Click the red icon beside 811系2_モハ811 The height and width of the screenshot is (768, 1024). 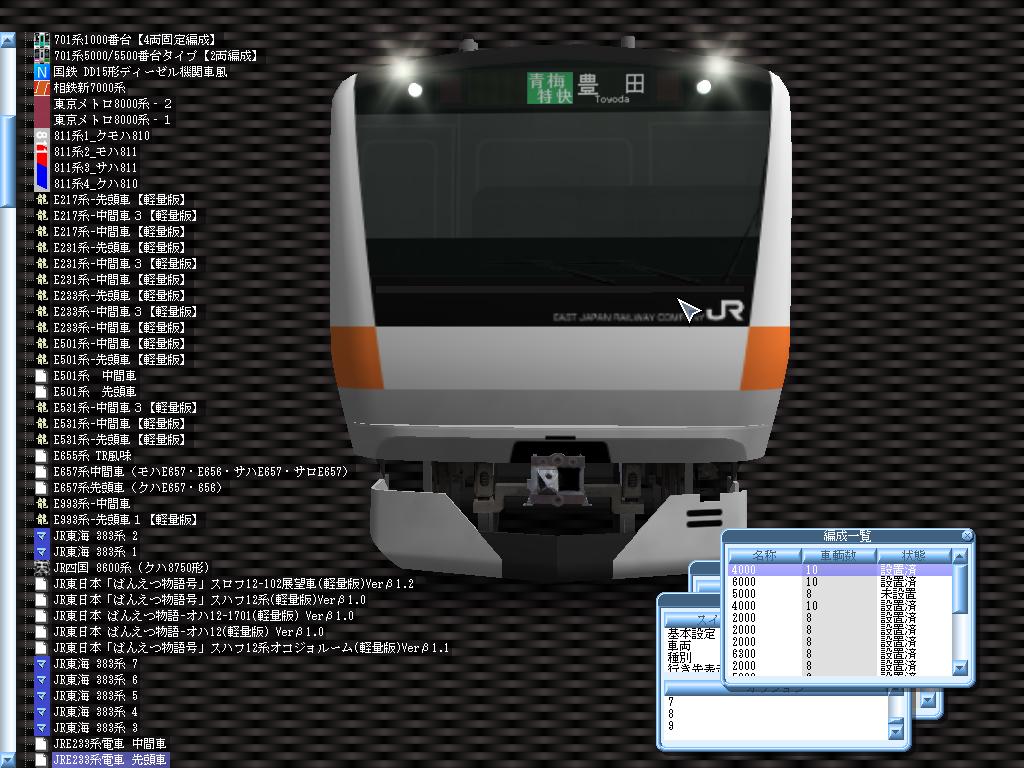(x=42, y=152)
